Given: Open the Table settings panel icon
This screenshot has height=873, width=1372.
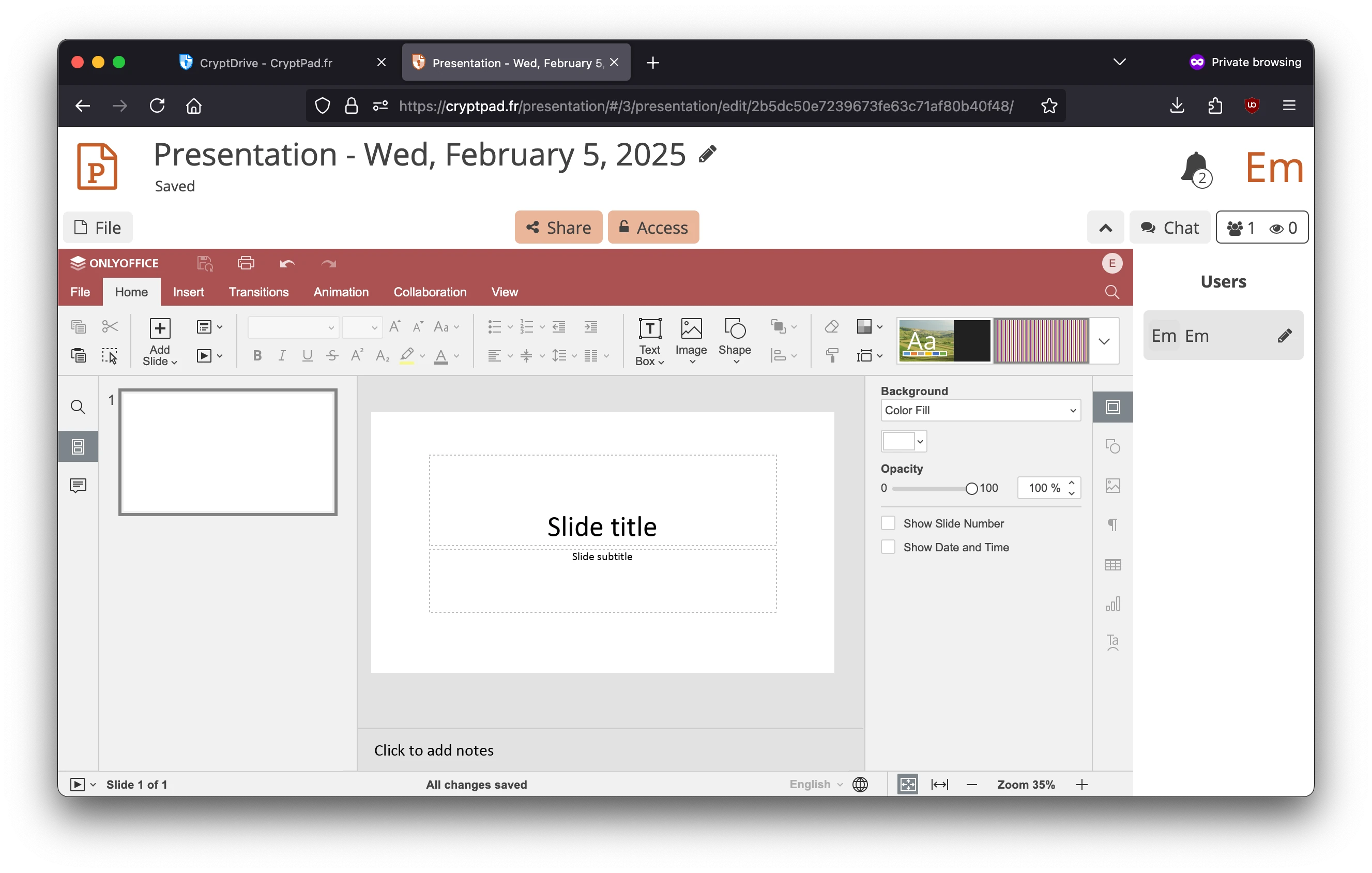Looking at the screenshot, I should click(x=1112, y=564).
